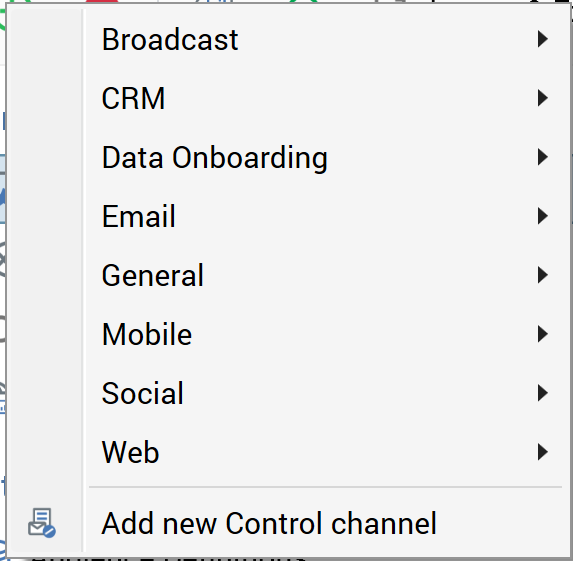Expand the arrow next to CRM

pyautogui.click(x=543, y=98)
